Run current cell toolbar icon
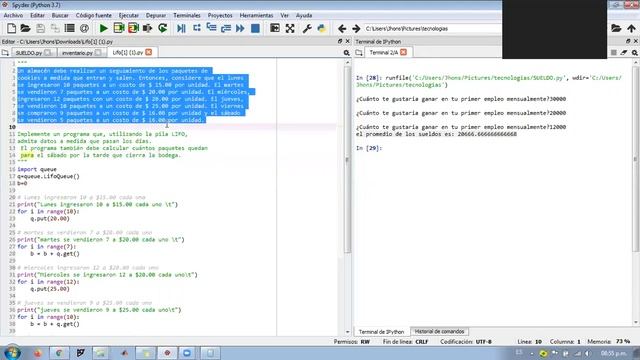 pos(119,28)
